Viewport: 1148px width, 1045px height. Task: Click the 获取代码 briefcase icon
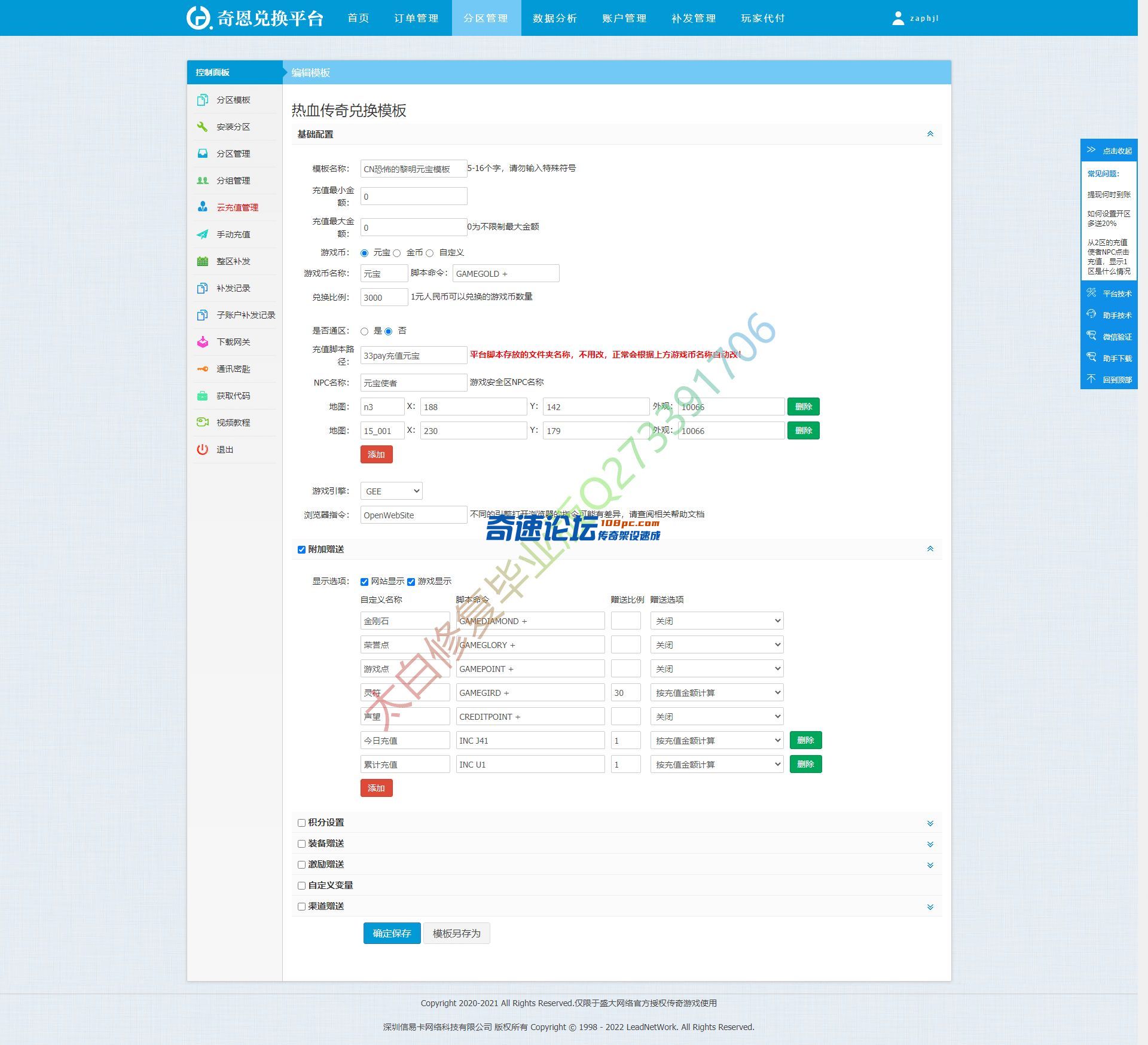(x=203, y=396)
